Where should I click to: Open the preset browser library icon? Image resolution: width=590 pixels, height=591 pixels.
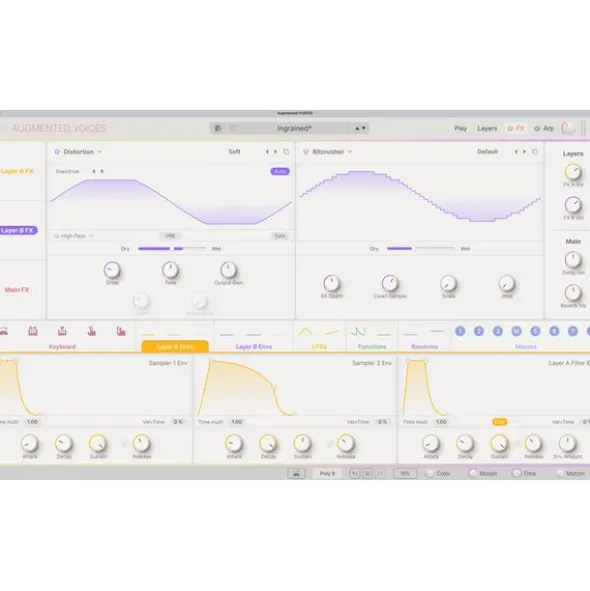coord(218,128)
